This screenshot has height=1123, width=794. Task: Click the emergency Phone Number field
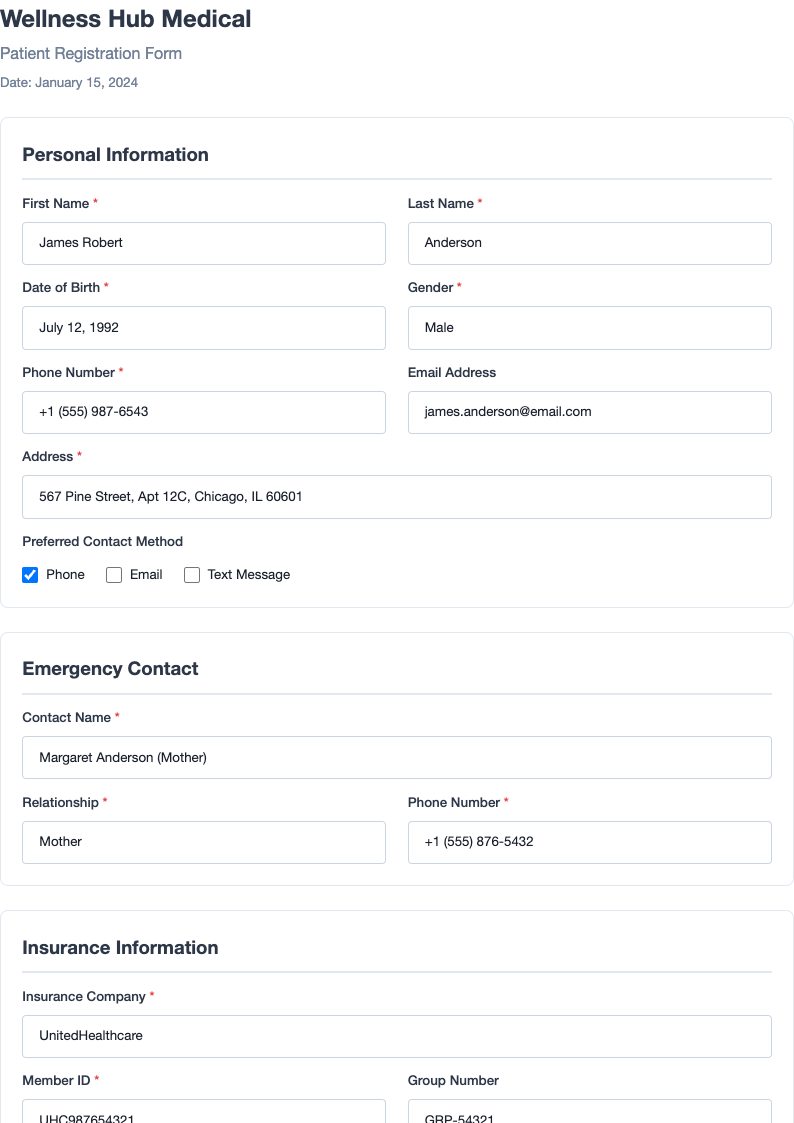point(589,842)
